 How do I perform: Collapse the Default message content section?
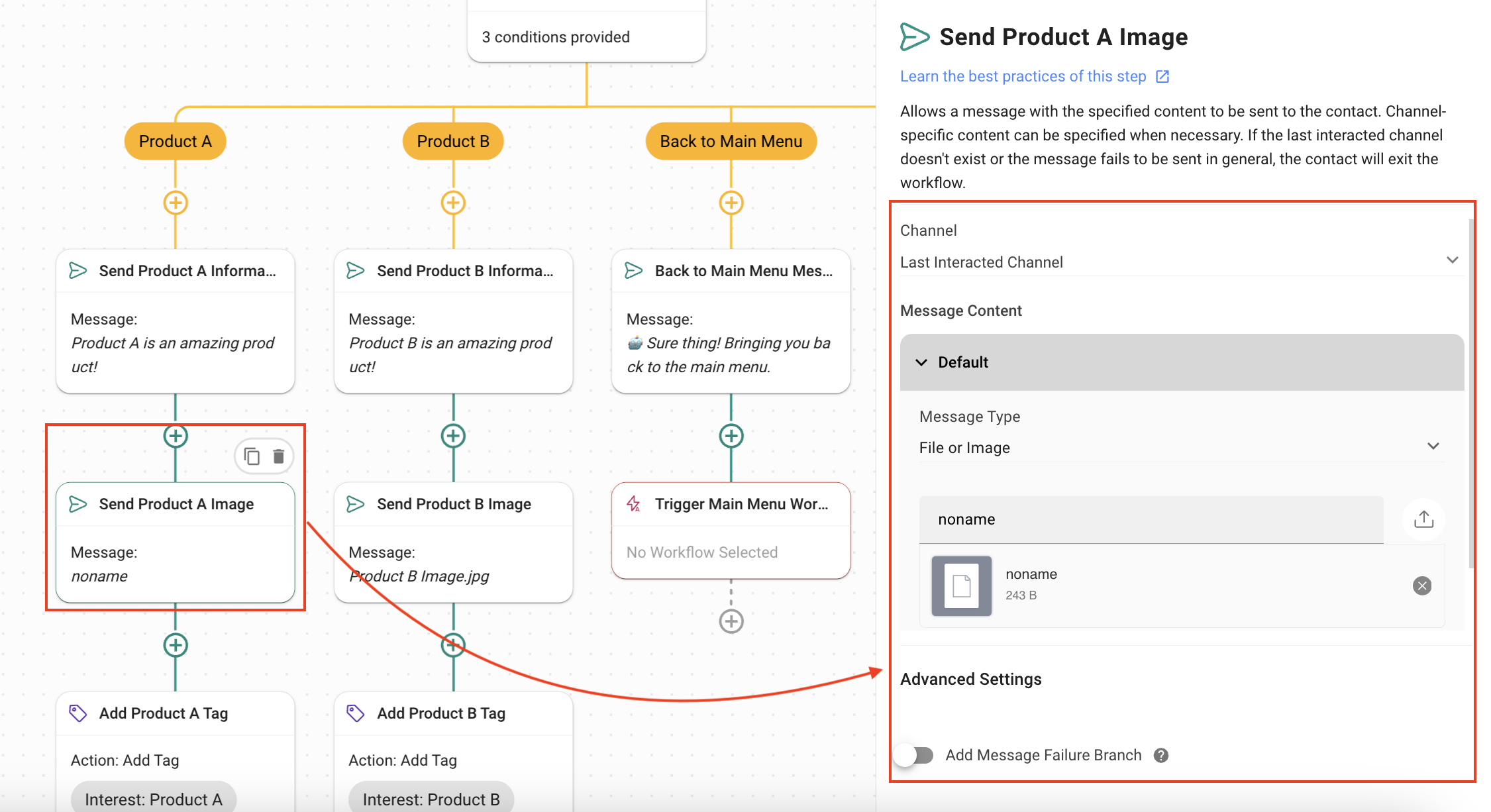921,362
